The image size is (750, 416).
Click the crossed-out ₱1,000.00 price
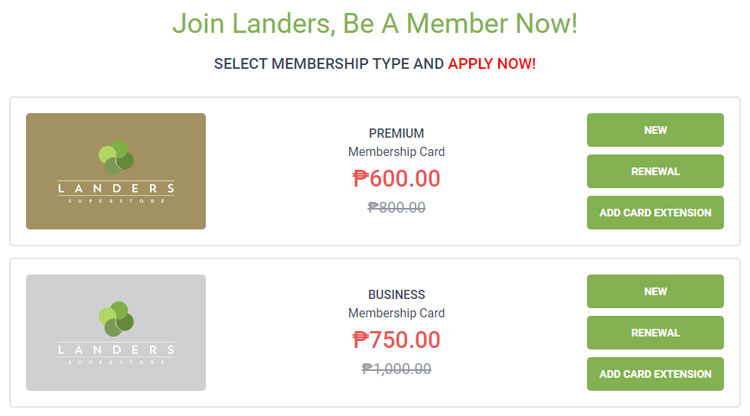click(396, 368)
